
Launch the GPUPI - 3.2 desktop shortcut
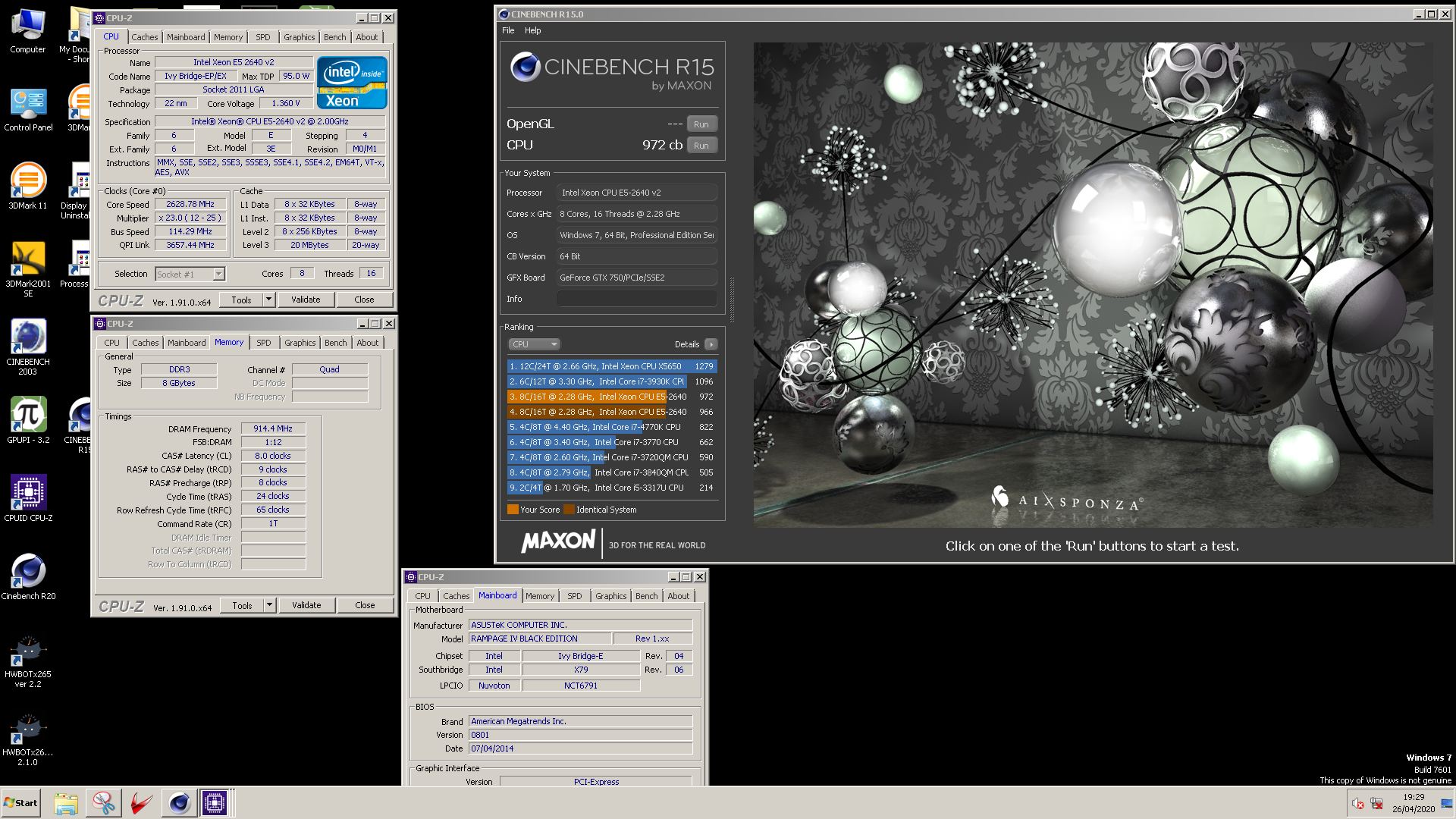point(28,421)
